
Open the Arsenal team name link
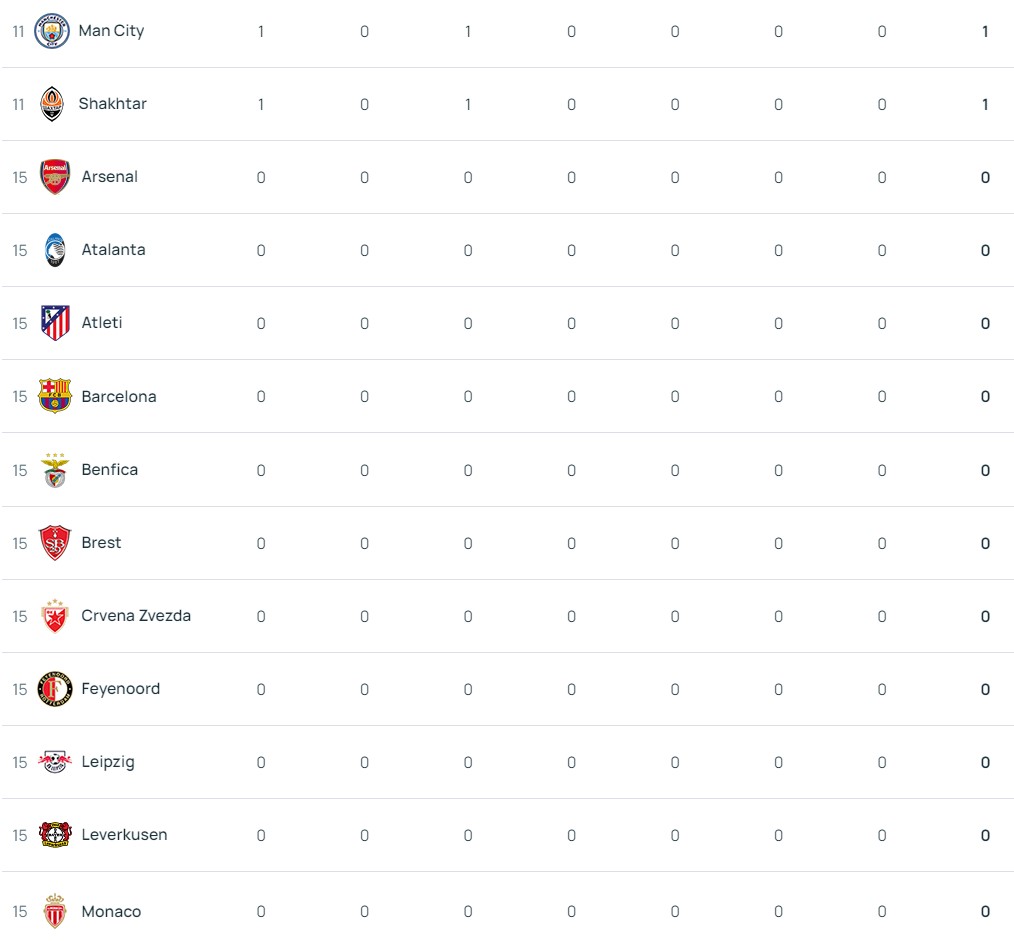click(x=109, y=177)
